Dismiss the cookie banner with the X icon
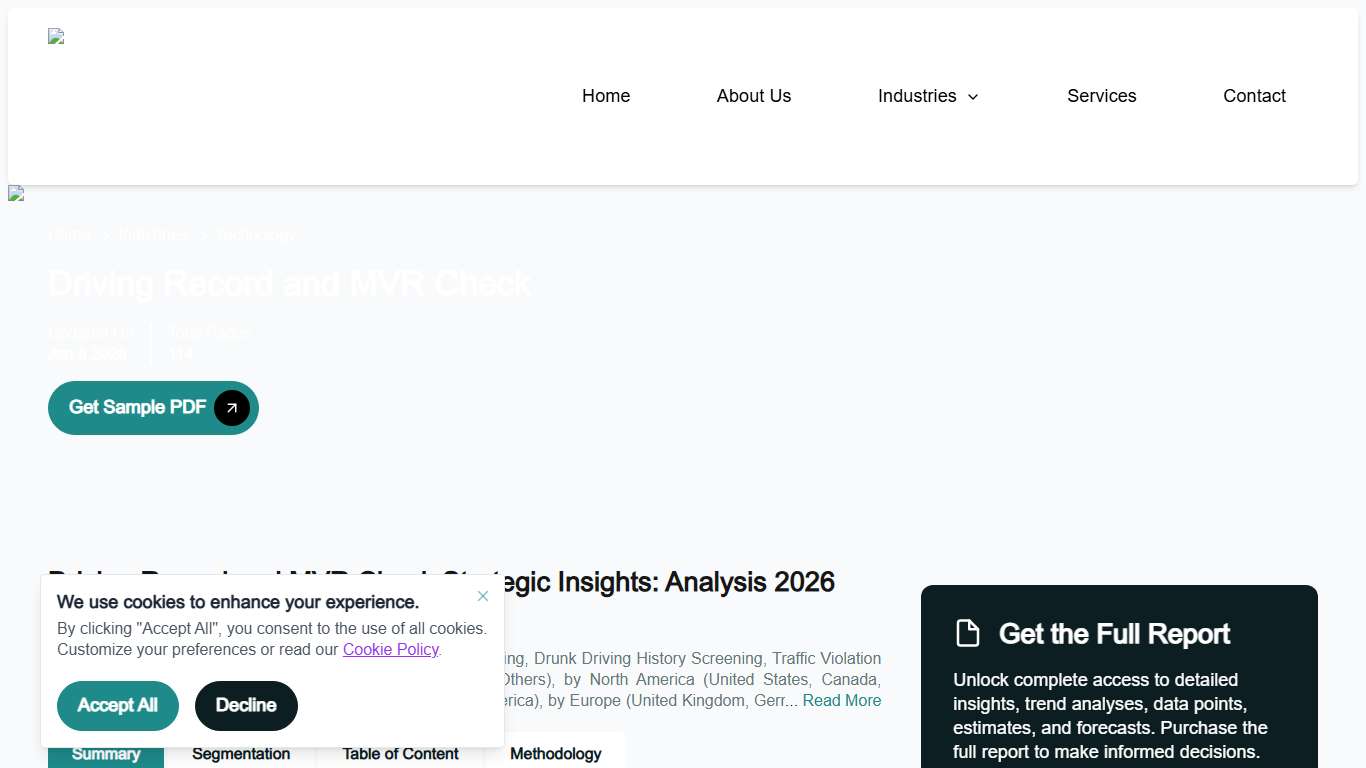The height and width of the screenshot is (768, 1366). click(x=483, y=596)
